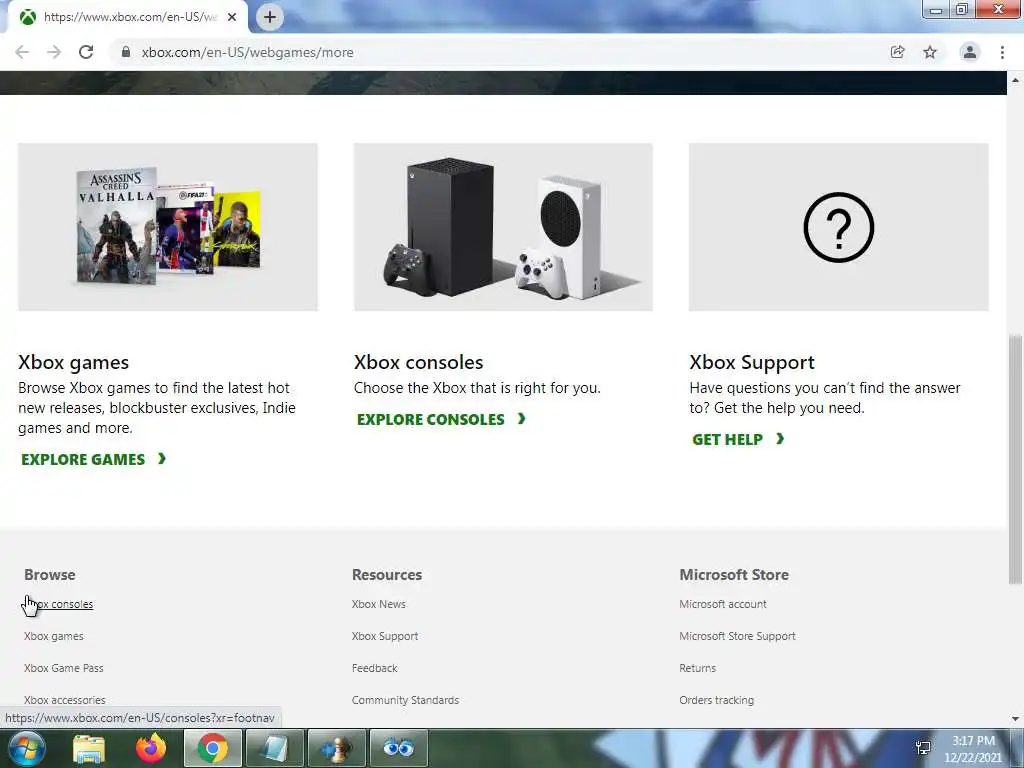Reload the Xbox page
Screen dimensions: 1024x768
86,52
